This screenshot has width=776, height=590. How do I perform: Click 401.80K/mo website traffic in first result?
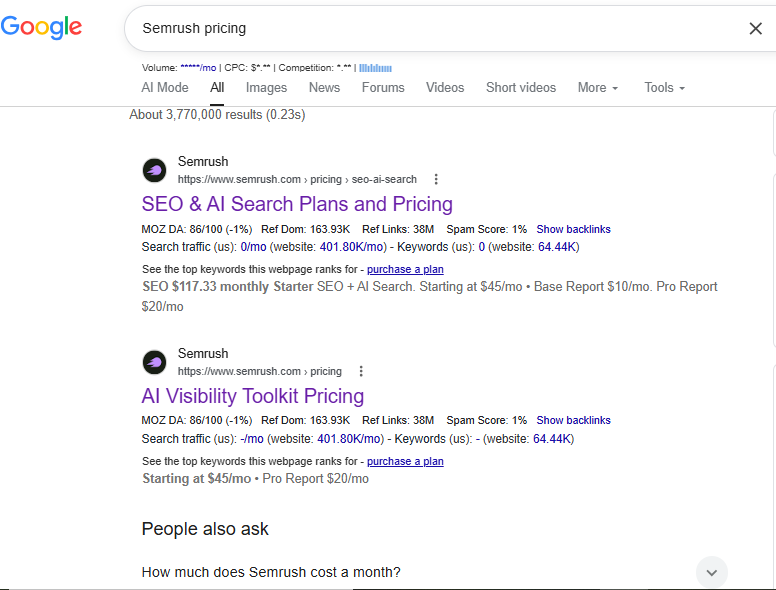[352, 246]
